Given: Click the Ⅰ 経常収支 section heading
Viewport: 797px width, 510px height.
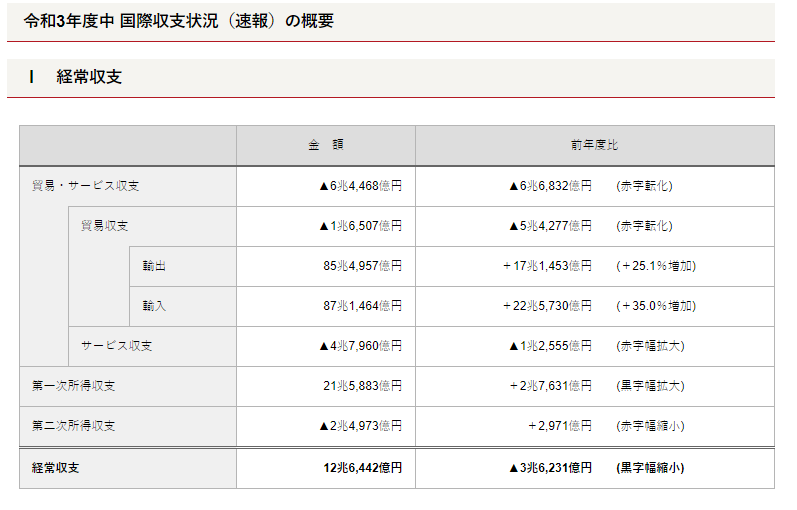Looking at the screenshot, I should pyautogui.click(x=76, y=77).
